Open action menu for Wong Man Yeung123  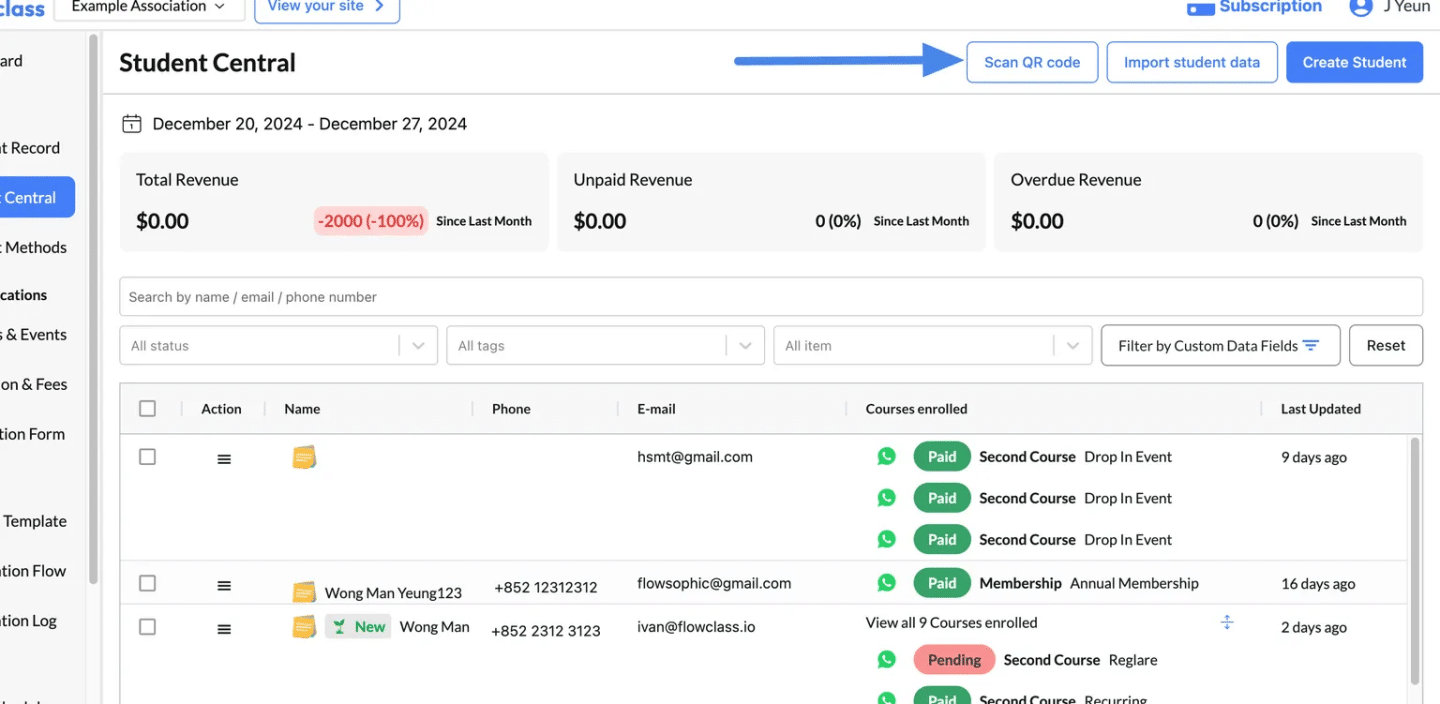pyautogui.click(x=224, y=586)
